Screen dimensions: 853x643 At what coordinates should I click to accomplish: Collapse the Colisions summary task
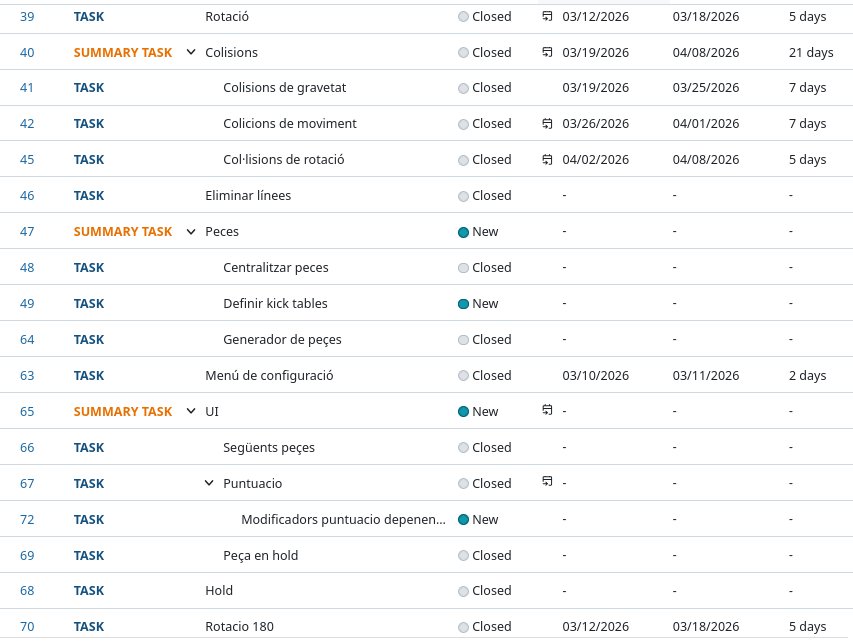coord(191,52)
